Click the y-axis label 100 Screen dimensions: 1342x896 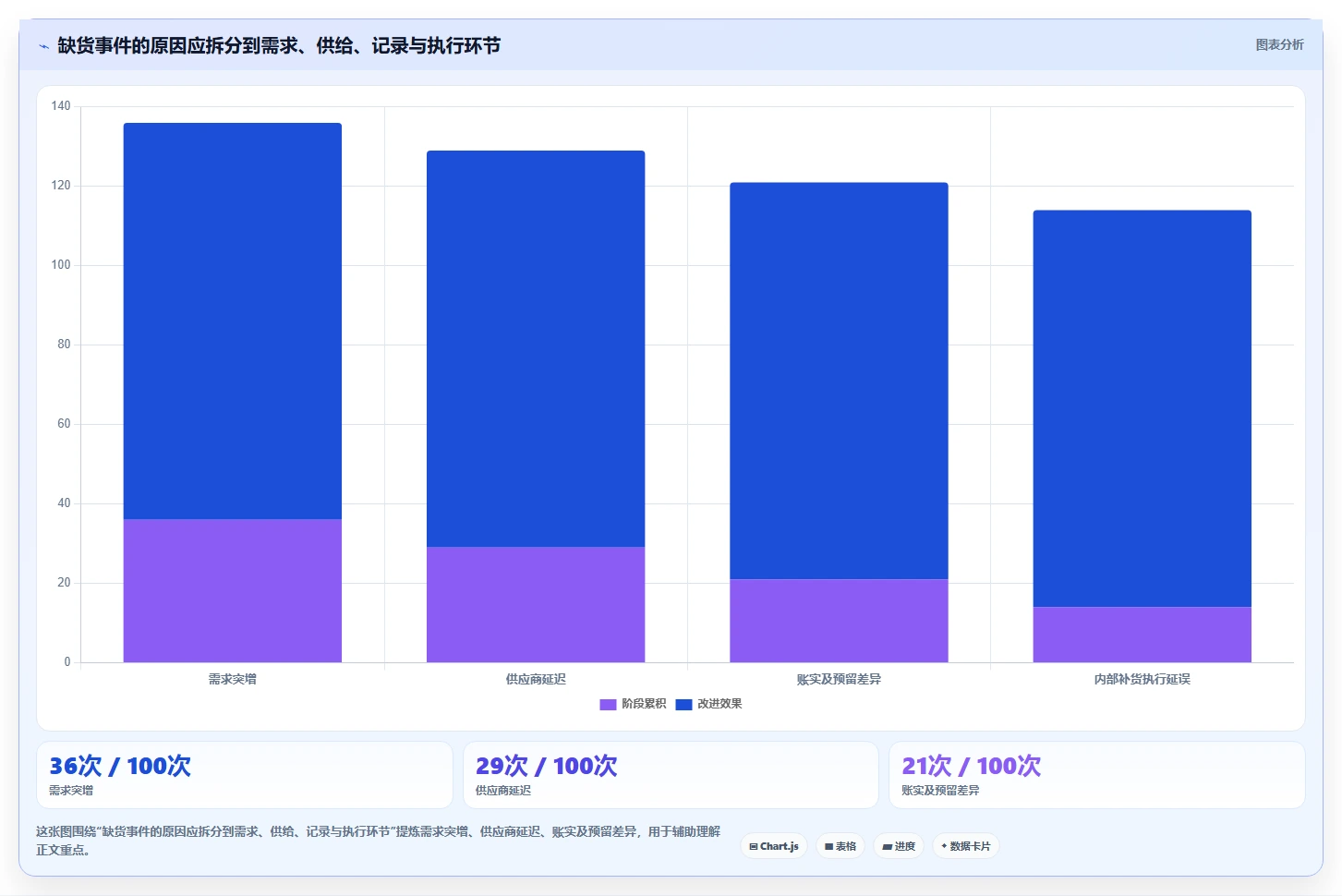click(x=61, y=265)
